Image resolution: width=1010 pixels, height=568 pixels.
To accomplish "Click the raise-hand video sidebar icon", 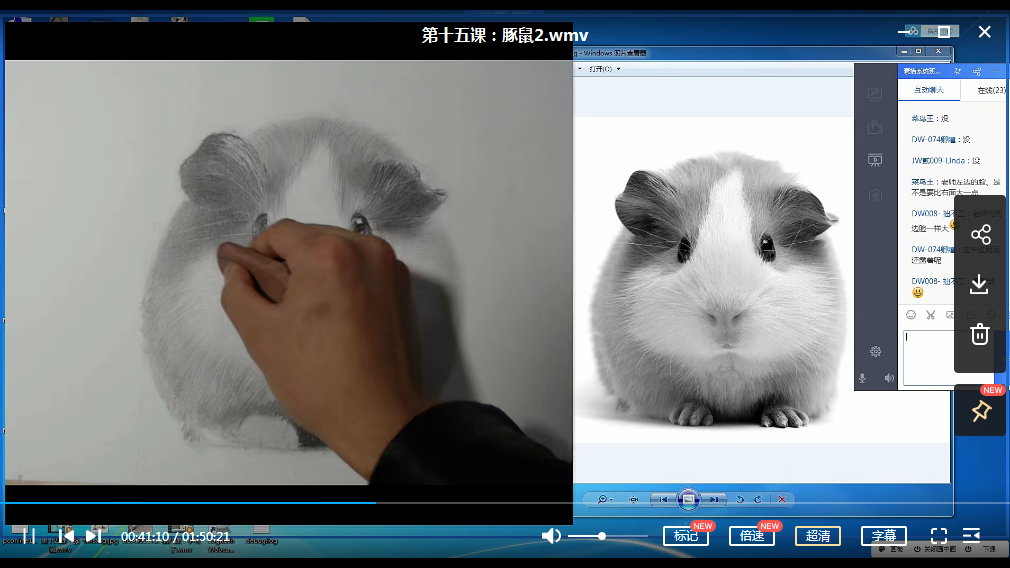I will tap(875, 127).
